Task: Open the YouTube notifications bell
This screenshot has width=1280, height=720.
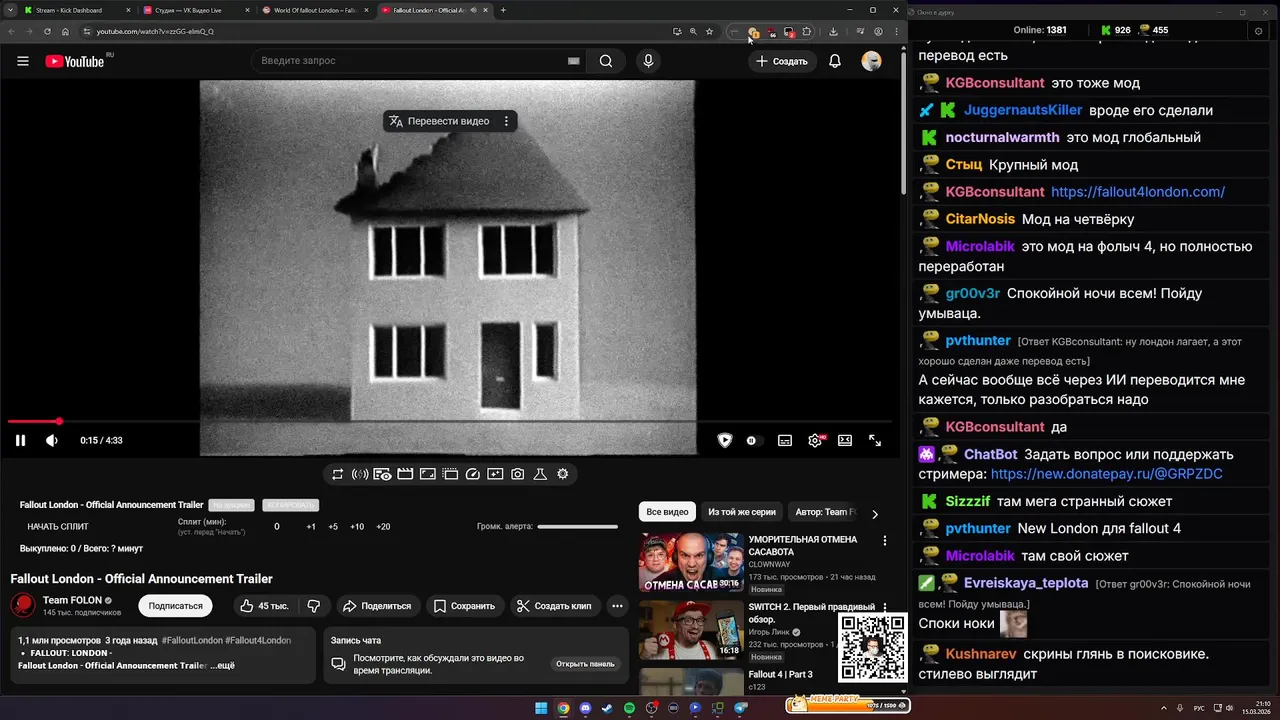Action: click(835, 61)
